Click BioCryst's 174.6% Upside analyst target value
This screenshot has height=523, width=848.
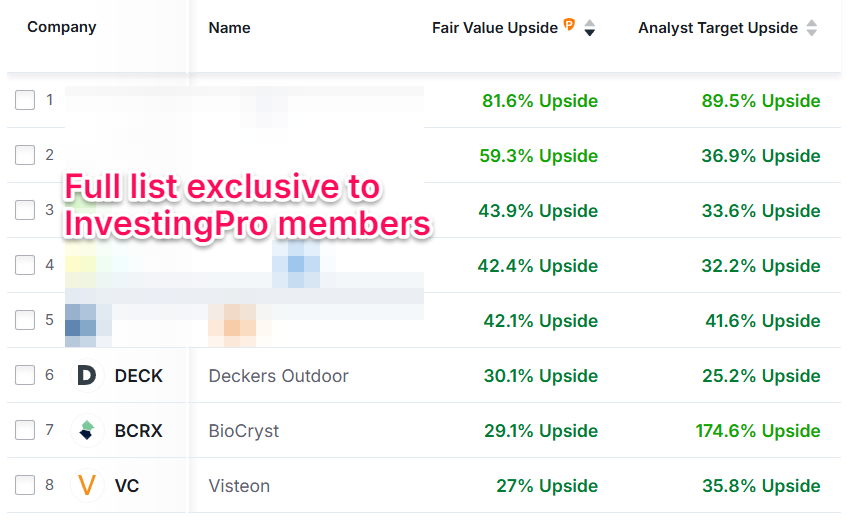coord(757,431)
